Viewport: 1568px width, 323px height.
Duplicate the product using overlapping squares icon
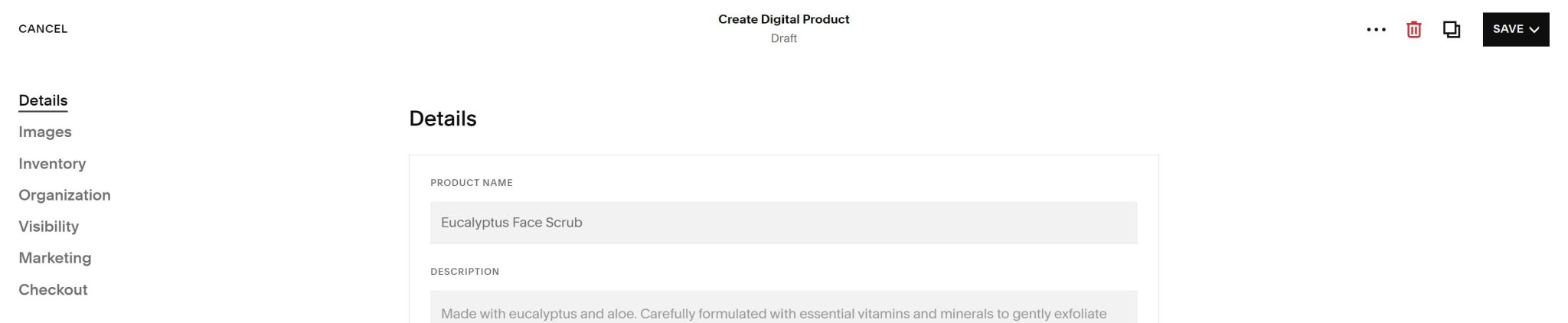click(x=1451, y=30)
